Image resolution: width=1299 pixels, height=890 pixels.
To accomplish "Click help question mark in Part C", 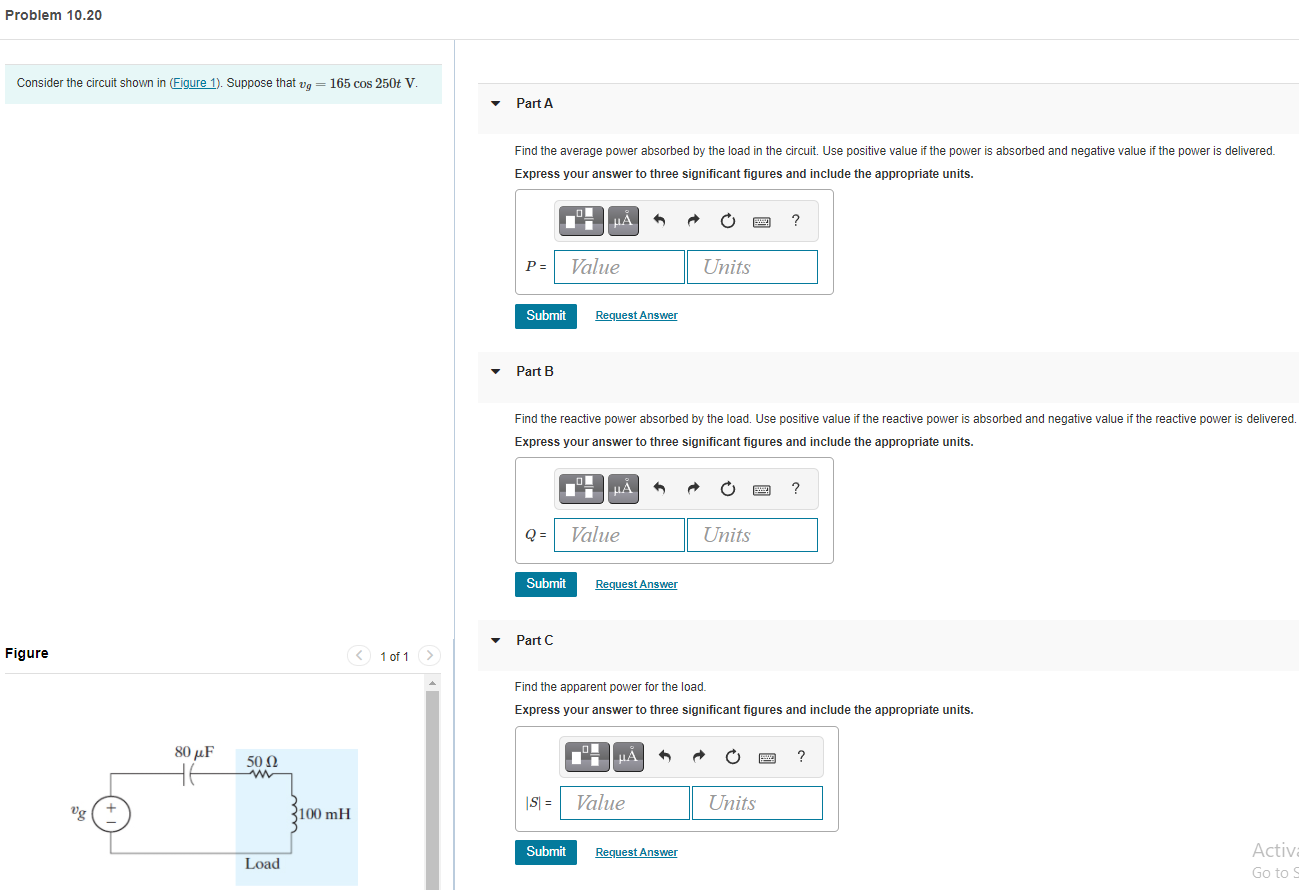I will tap(801, 756).
